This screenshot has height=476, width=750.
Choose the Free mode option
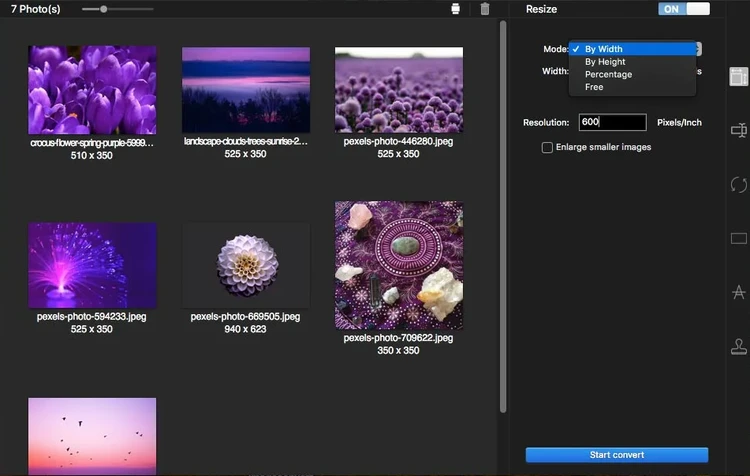pyautogui.click(x=594, y=87)
